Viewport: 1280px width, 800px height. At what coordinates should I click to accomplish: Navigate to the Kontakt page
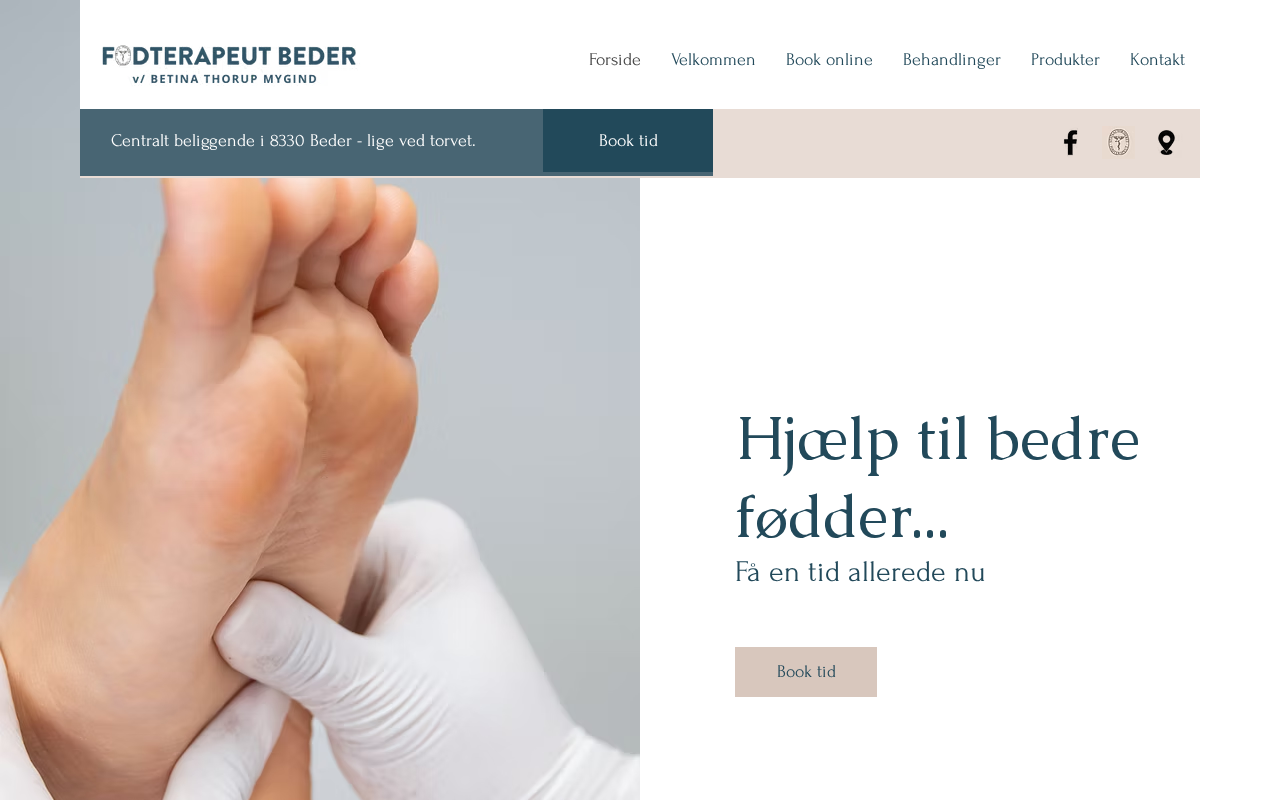coord(1157,60)
